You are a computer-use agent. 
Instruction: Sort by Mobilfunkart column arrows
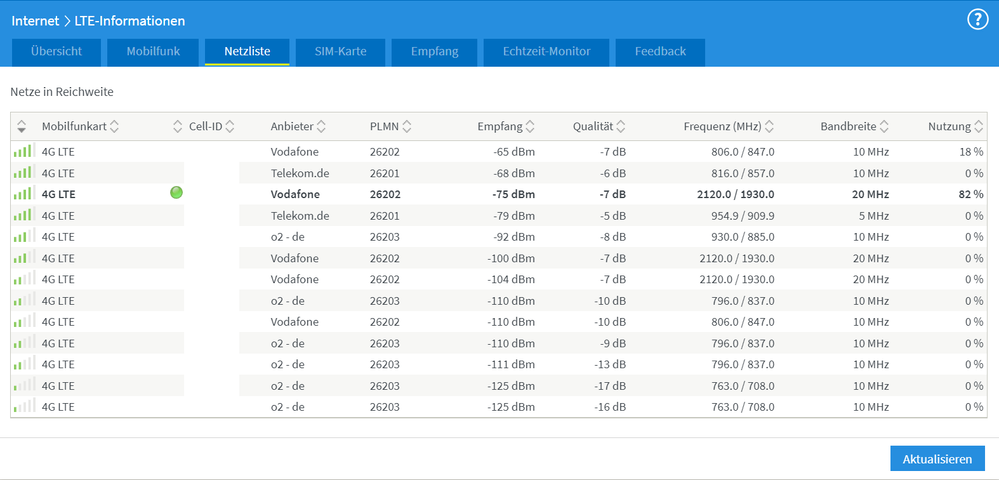(114, 127)
